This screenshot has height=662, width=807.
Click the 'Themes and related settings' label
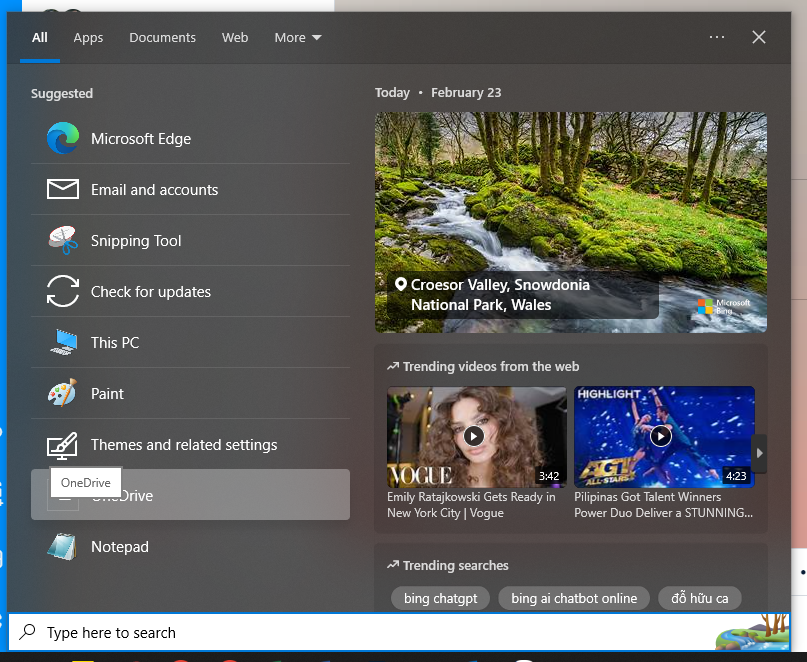coord(184,444)
